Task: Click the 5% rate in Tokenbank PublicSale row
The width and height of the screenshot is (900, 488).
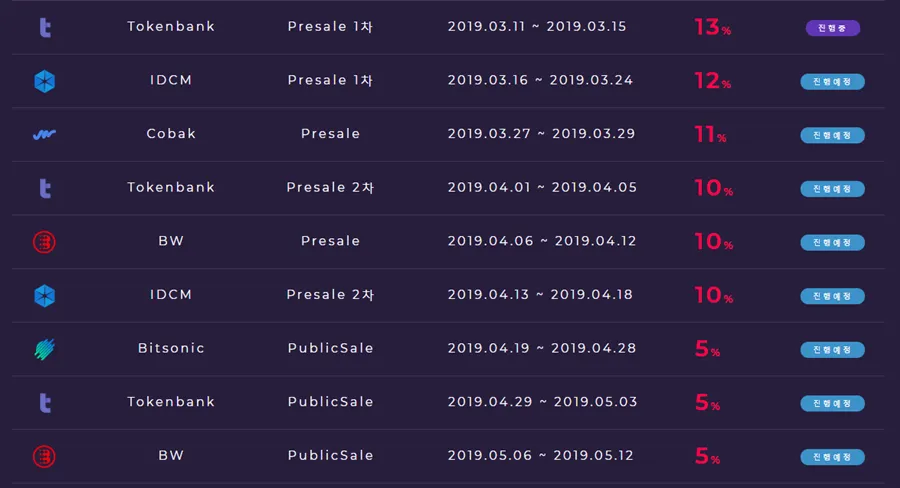Action: [707, 402]
